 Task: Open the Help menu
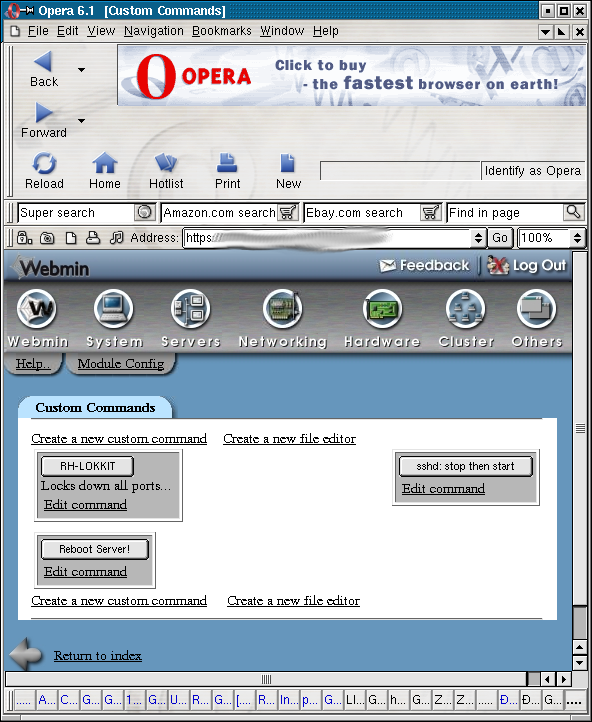pyautogui.click(x=326, y=31)
